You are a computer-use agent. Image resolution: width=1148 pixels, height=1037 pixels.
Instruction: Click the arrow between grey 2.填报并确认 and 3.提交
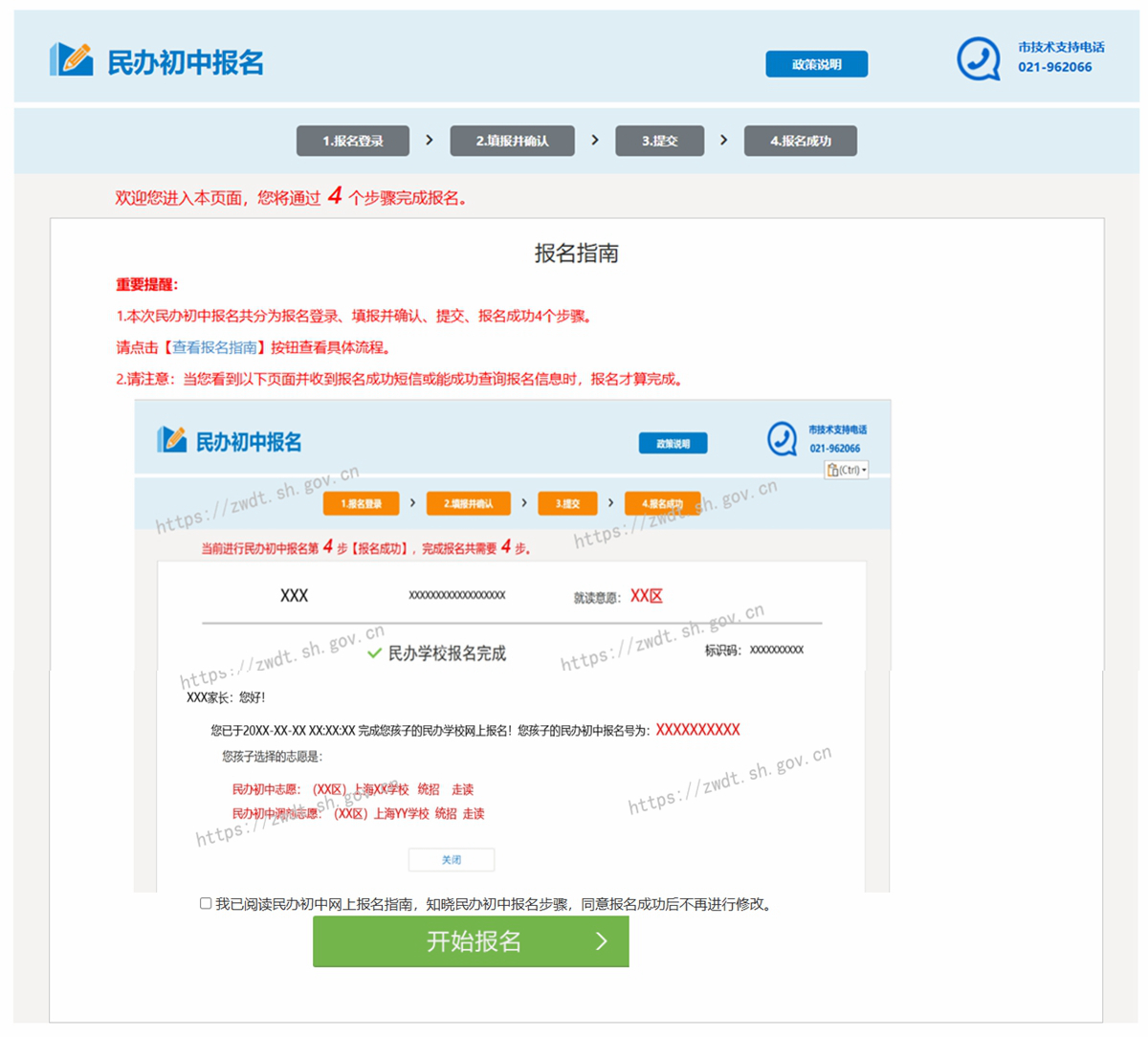tap(595, 140)
